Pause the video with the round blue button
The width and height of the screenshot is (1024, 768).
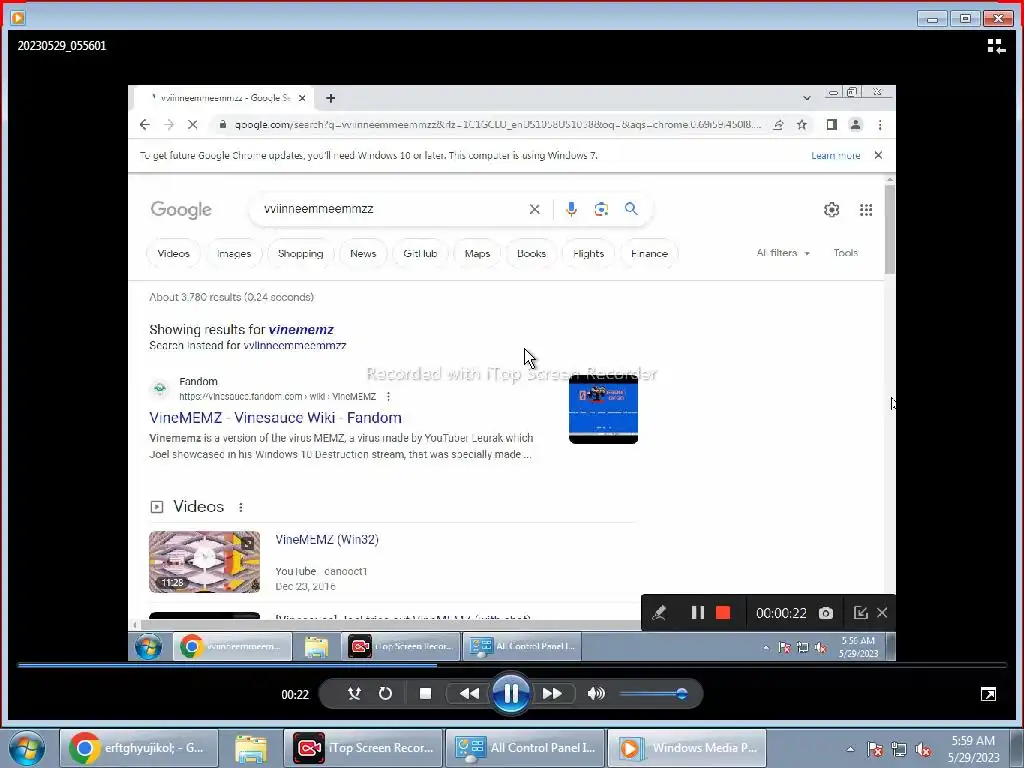click(x=511, y=694)
